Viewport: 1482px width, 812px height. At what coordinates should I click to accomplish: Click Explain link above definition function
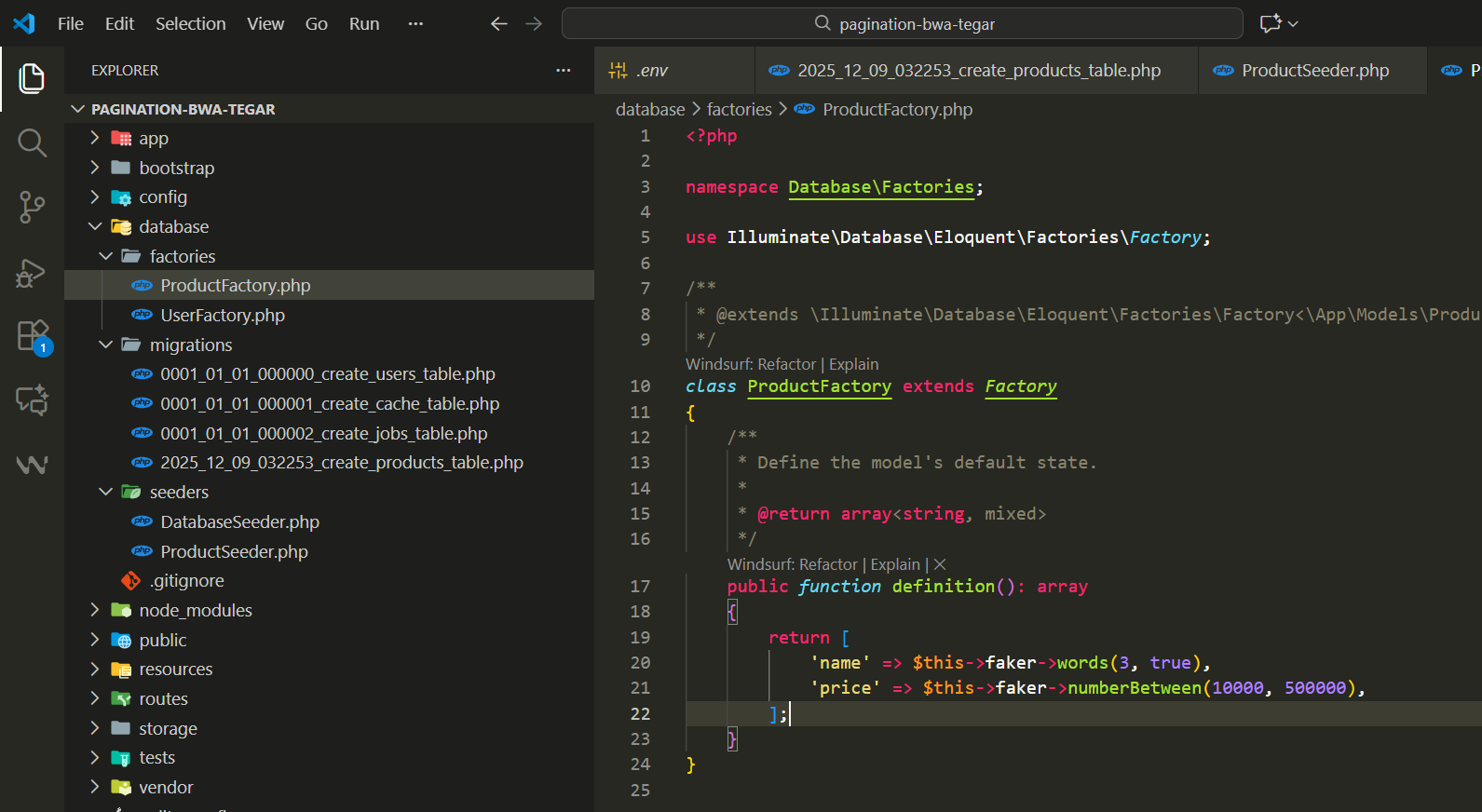(x=894, y=564)
